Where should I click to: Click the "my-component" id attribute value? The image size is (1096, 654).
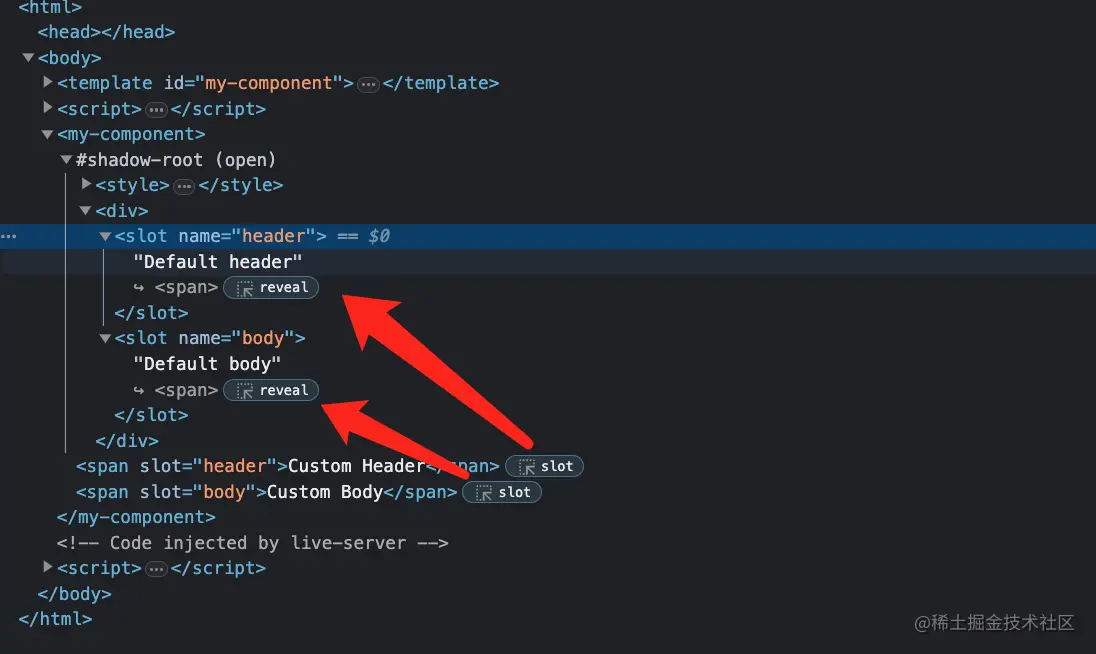pyautogui.click(x=268, y=83)
